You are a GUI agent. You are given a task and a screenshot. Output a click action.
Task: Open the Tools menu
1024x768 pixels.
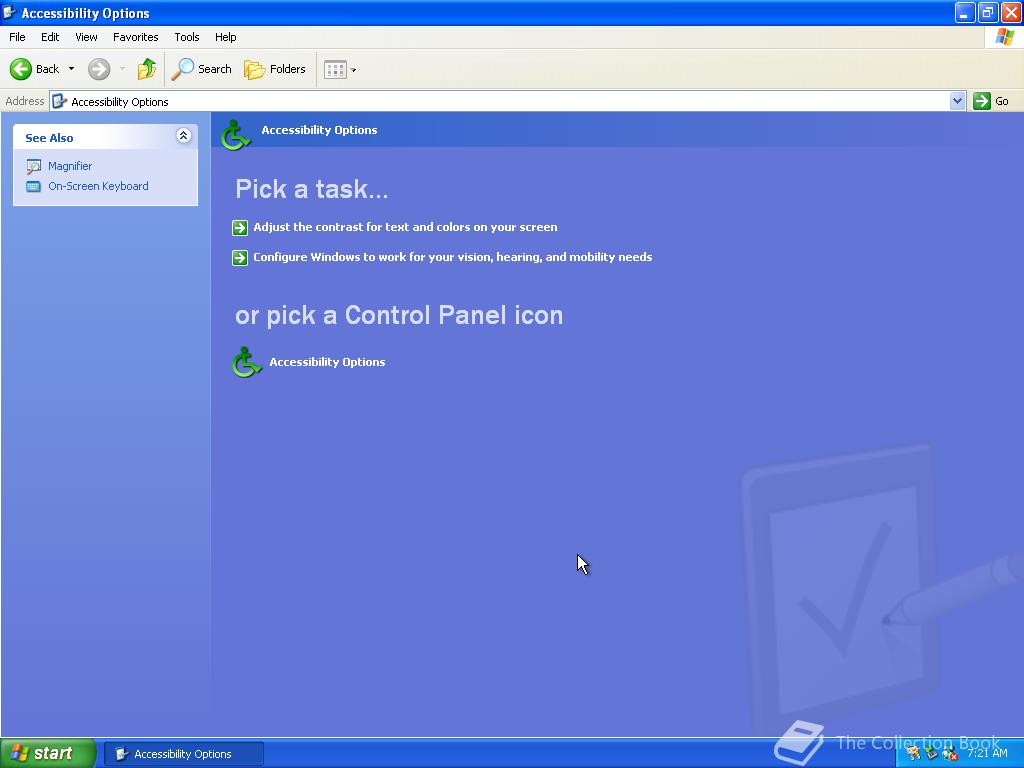point(187,37)
